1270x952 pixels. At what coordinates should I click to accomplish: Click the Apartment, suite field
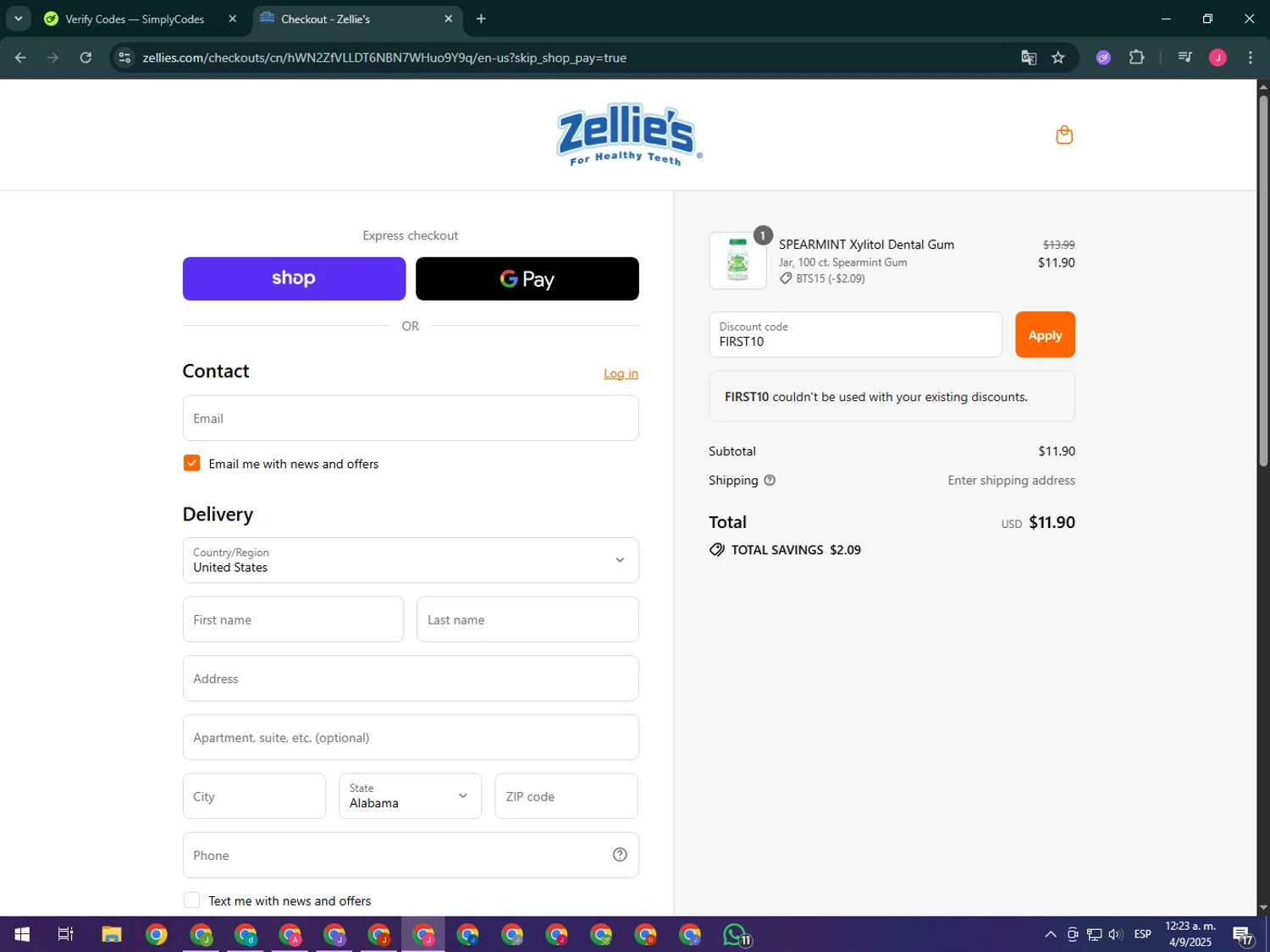click(x=411, y=737)
